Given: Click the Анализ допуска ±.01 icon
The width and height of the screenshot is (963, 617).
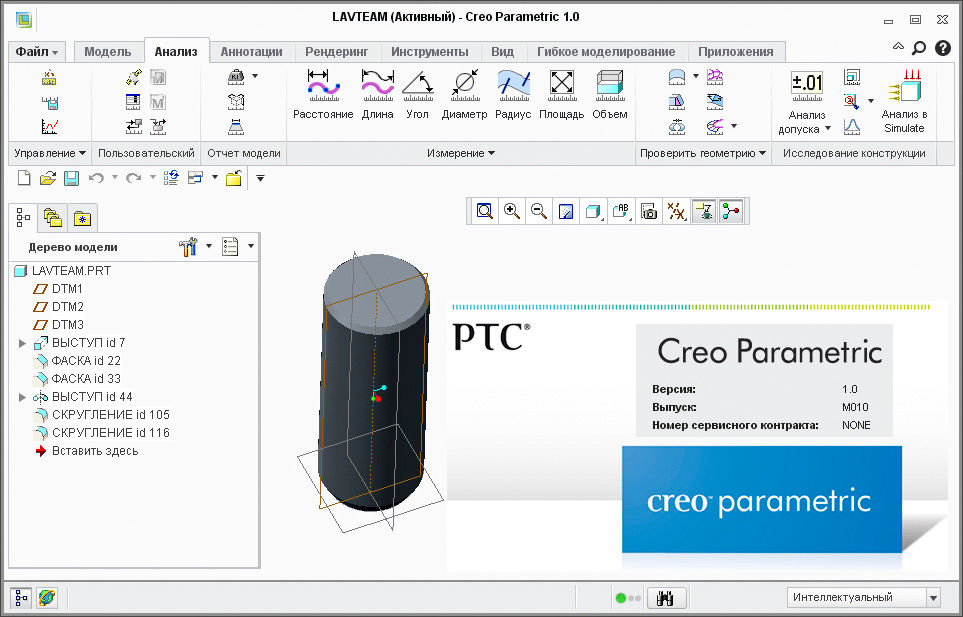Looking at the screenshot, I should point(807,87).
